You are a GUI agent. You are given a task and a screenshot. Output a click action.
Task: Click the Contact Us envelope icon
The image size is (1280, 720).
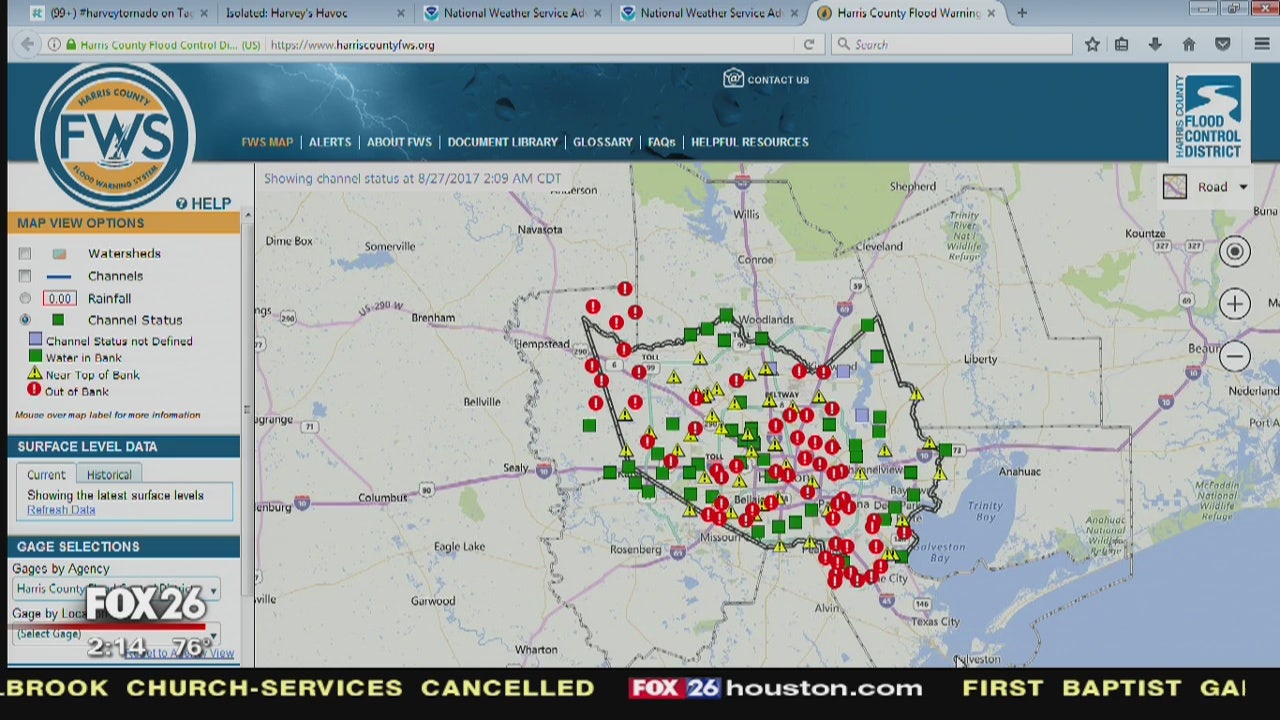(733, 79)
